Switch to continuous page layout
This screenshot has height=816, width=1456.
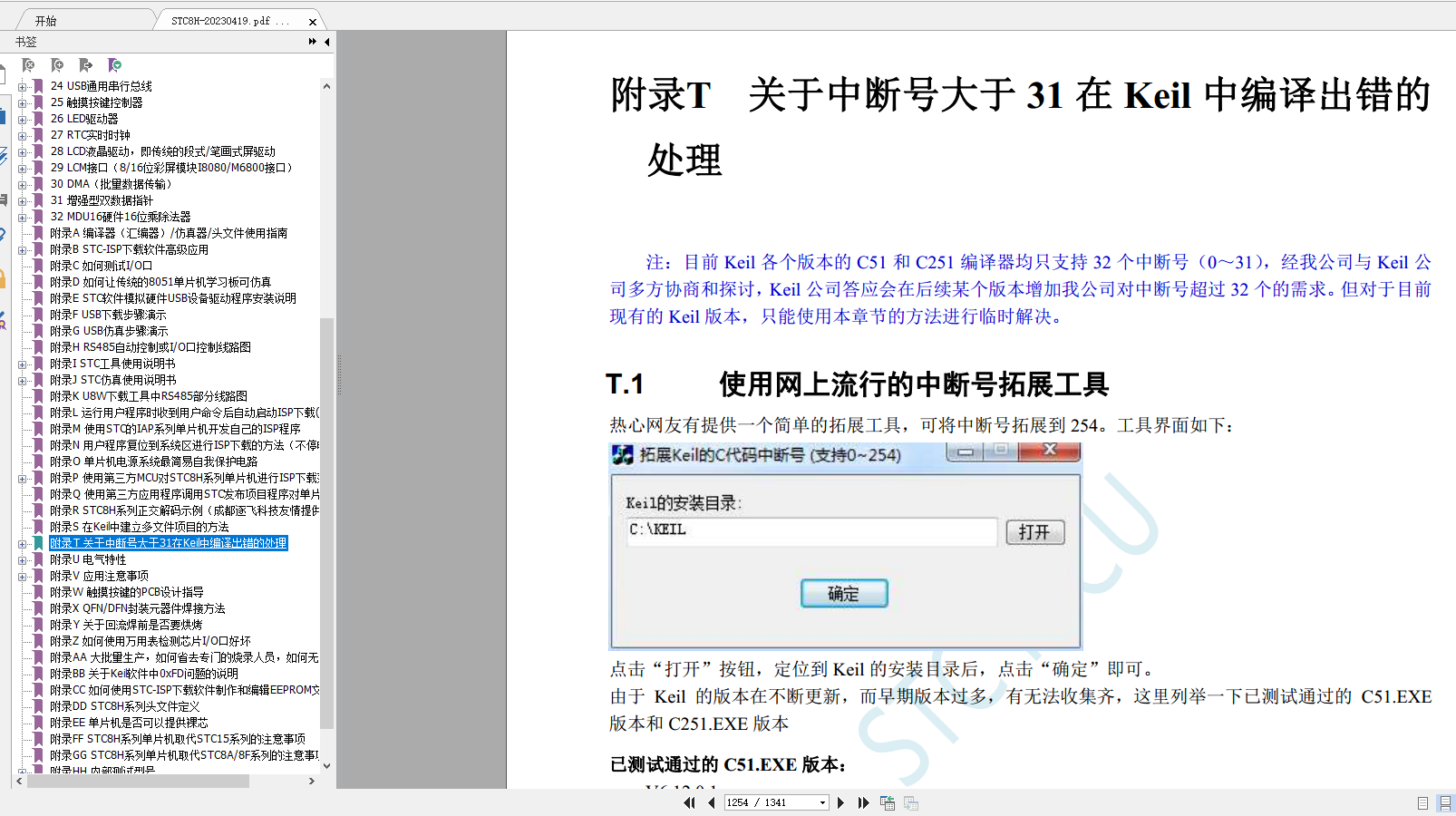tap(1445, 802)
